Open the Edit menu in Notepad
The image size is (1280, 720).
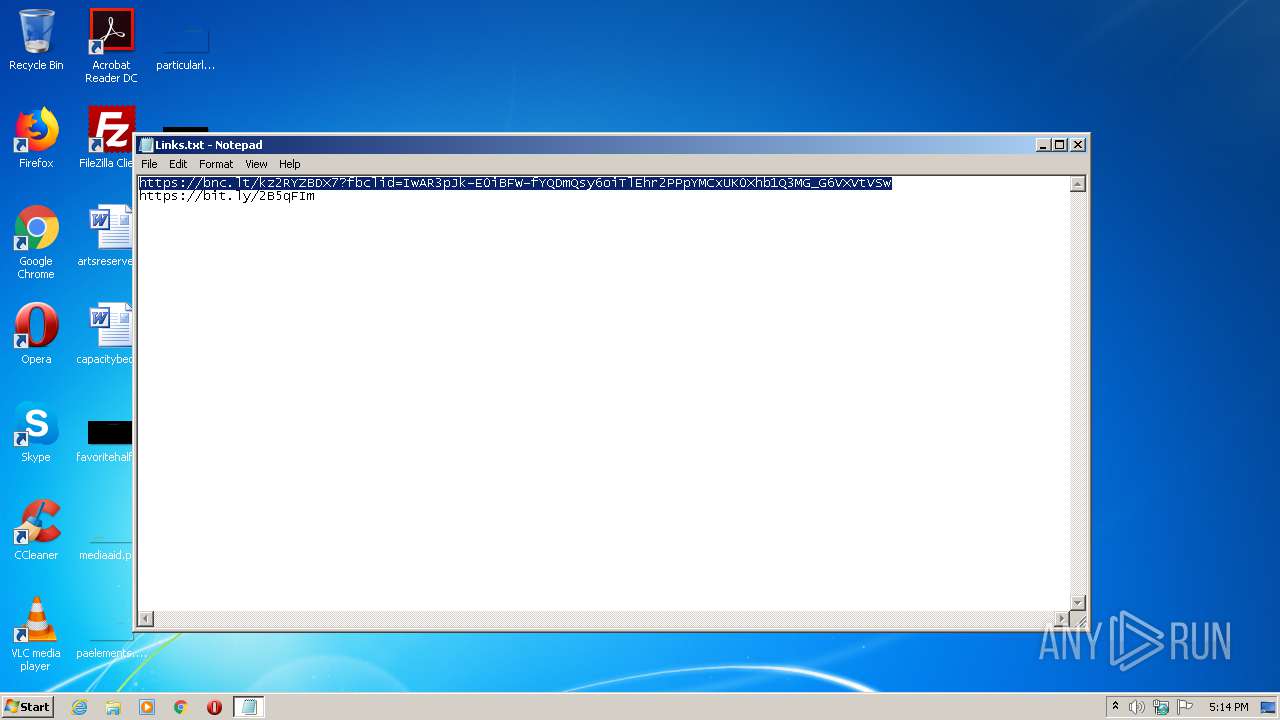(178, 164)
